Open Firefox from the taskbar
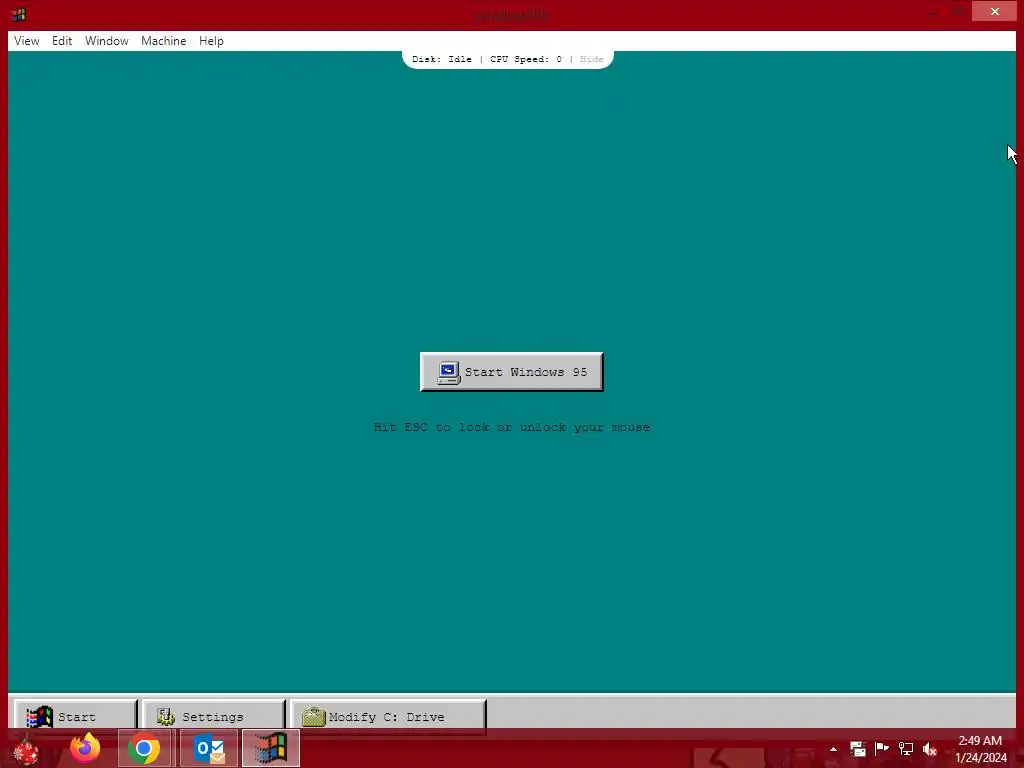 pyautogui.click(x=85, y=748)
